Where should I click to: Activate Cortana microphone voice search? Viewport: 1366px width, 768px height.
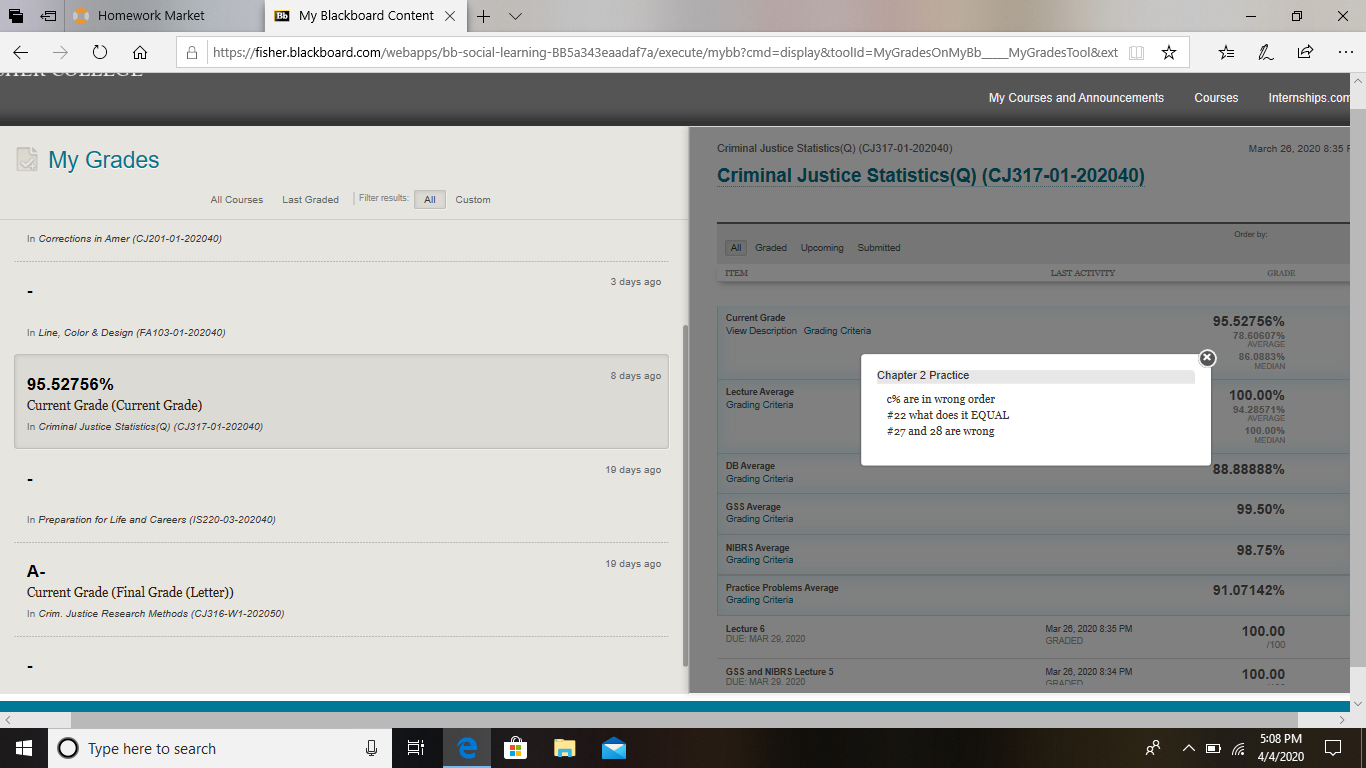(x=372, y=748)
